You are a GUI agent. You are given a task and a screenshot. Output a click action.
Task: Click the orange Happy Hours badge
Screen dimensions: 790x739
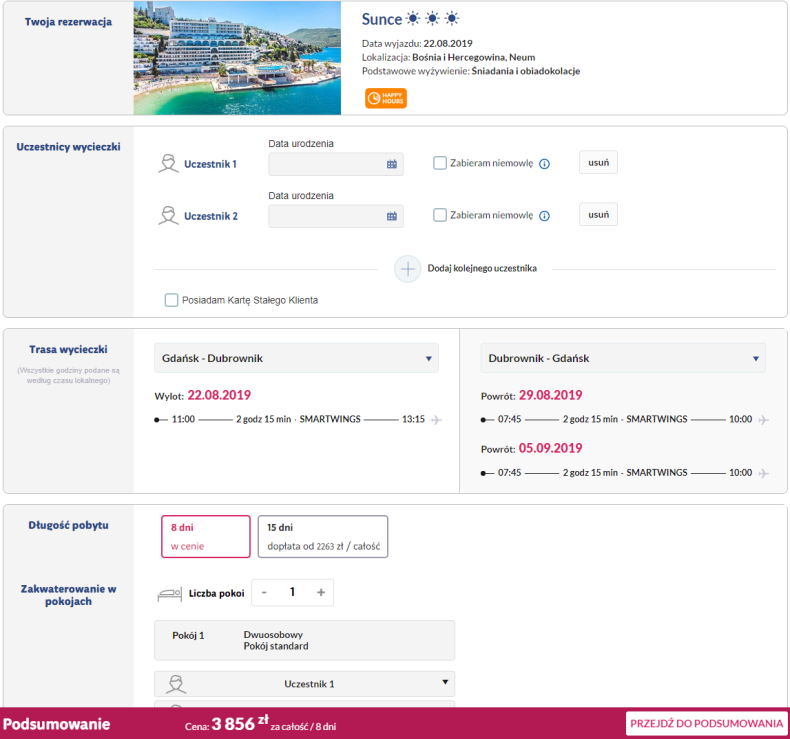click(x=385, y=98)
